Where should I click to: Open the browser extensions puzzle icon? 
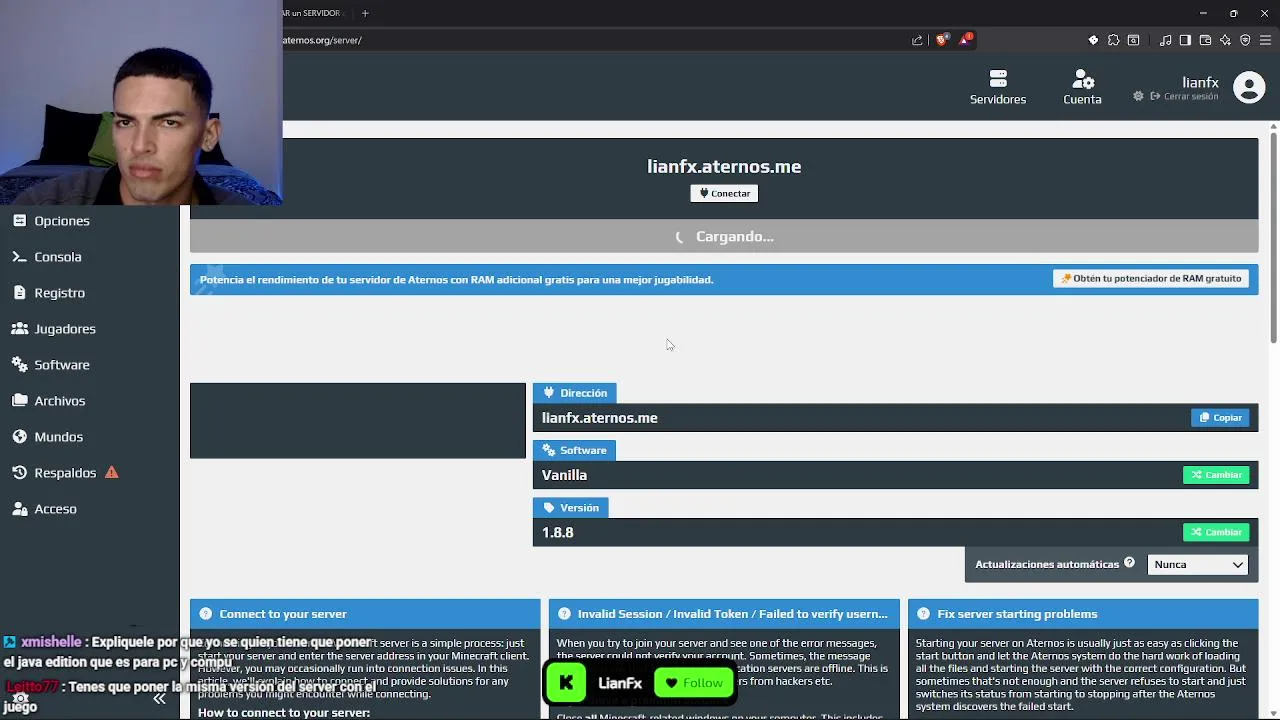point(1113,40)
